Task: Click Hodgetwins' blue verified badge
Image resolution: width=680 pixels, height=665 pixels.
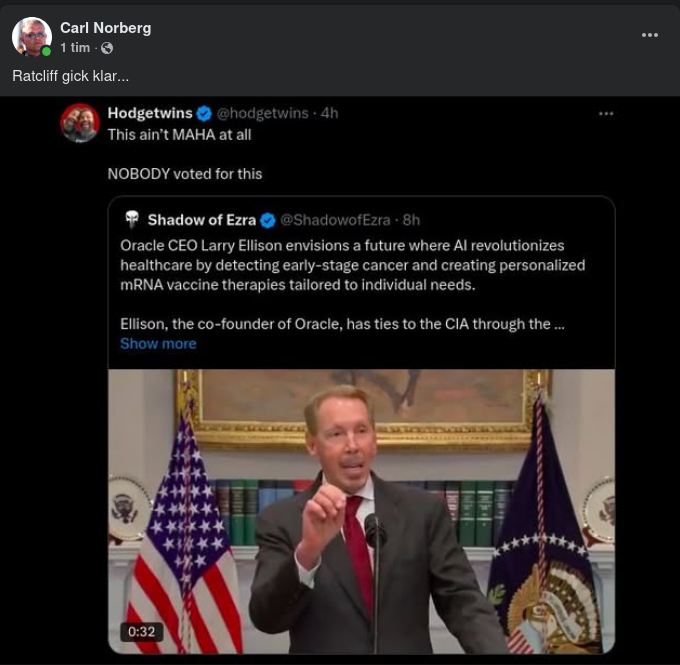Action: tap(203, 113)
